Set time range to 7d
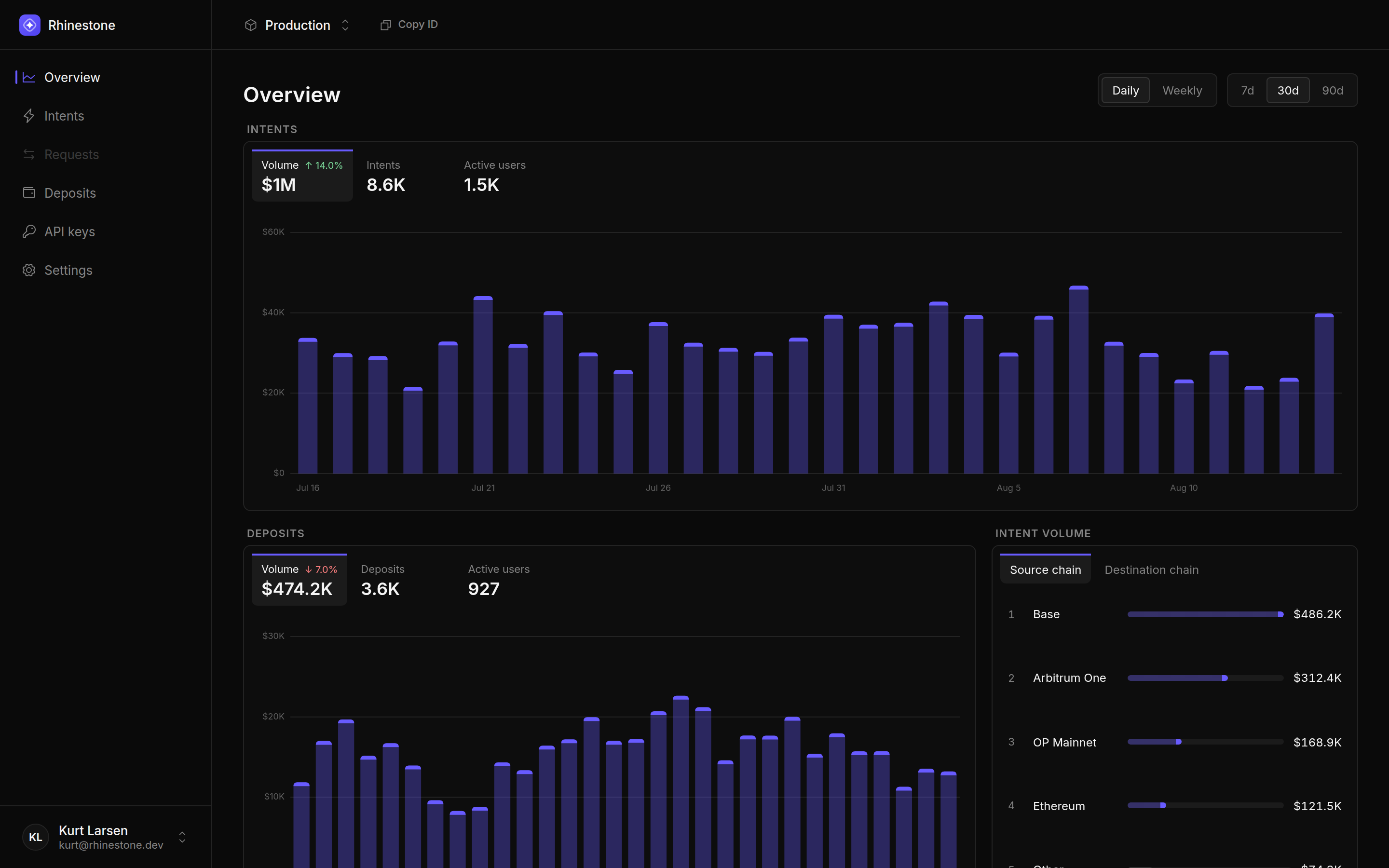The height and width of the screenshot is (868, 1389). point(1247,91)
